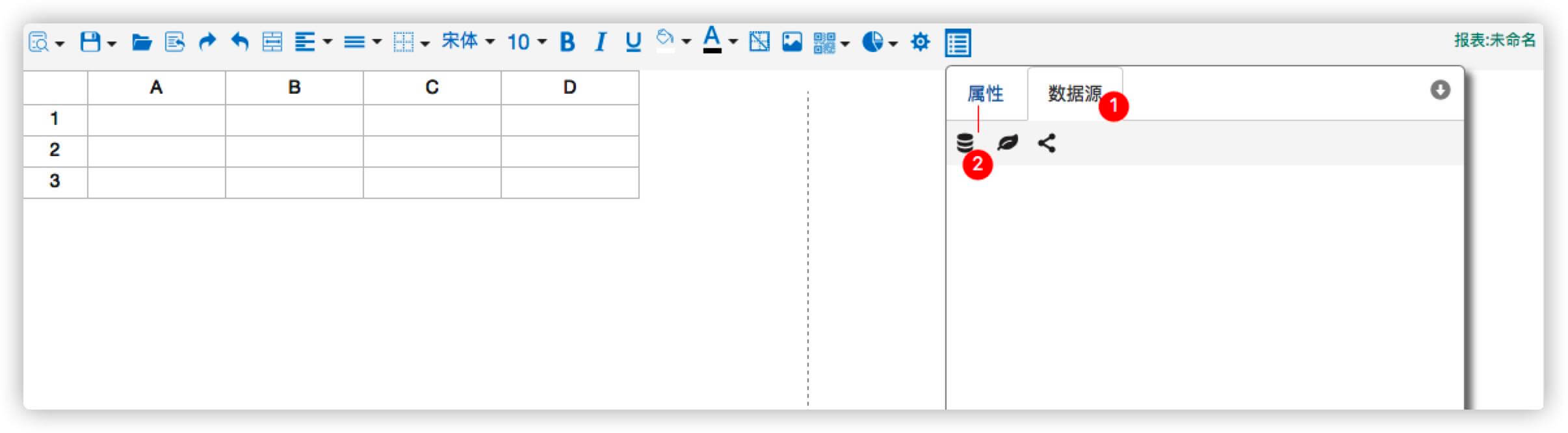Open the font color picker
Viewport: 1568px width, 433px height.
tap(712, 40)
